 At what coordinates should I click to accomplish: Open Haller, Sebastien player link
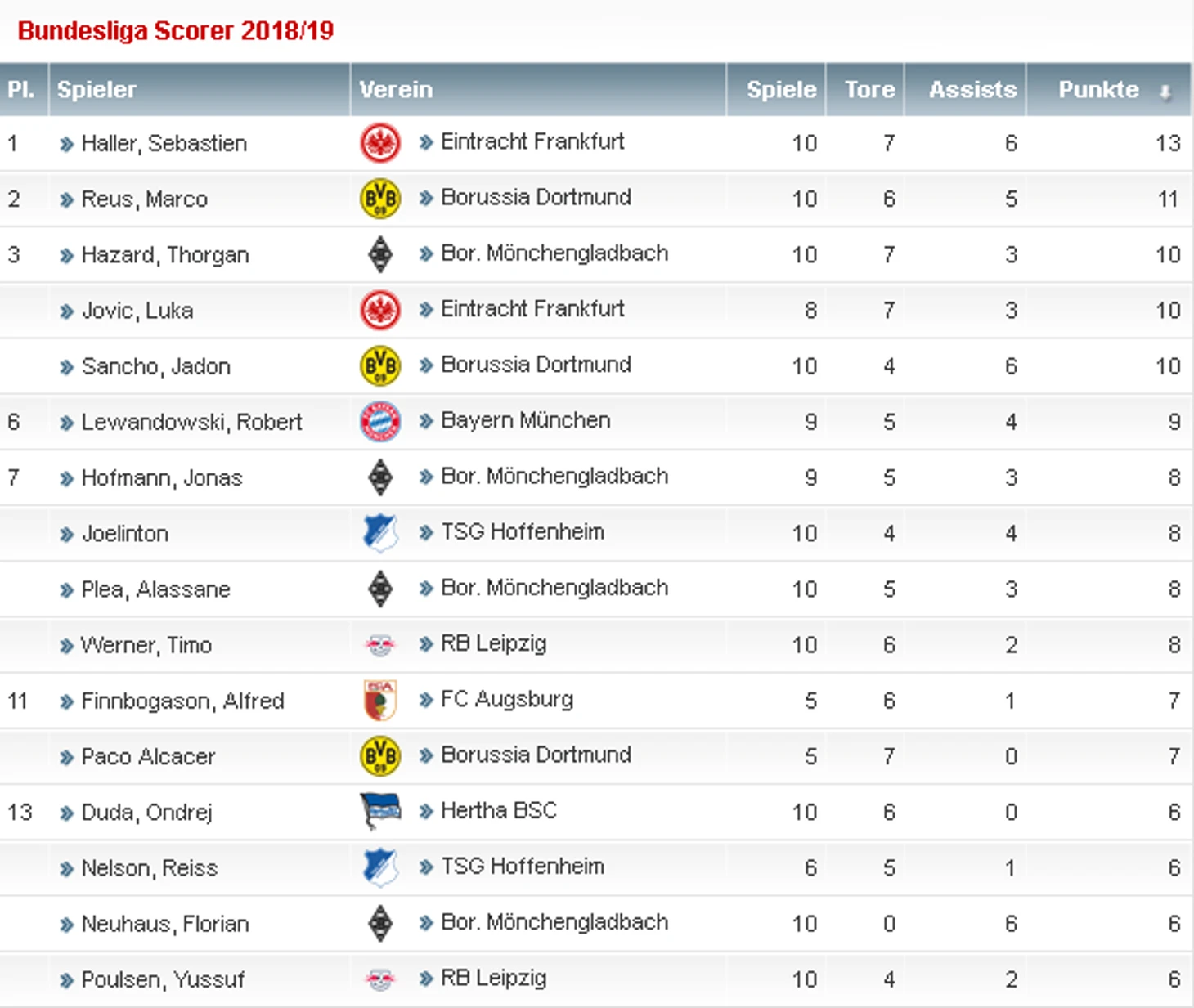[164, 144]
